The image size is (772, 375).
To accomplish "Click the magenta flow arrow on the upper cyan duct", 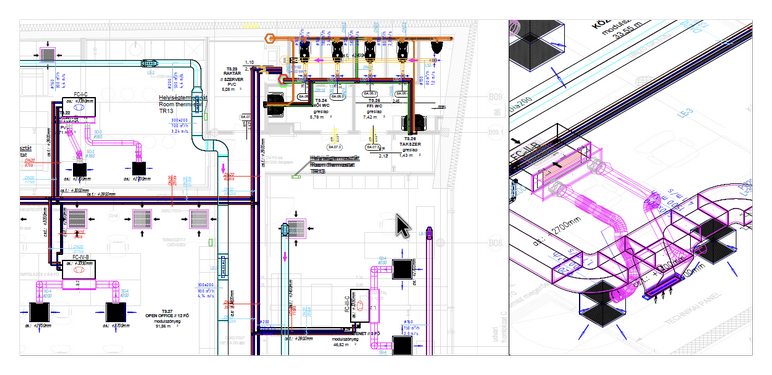I will coord(224,168).
